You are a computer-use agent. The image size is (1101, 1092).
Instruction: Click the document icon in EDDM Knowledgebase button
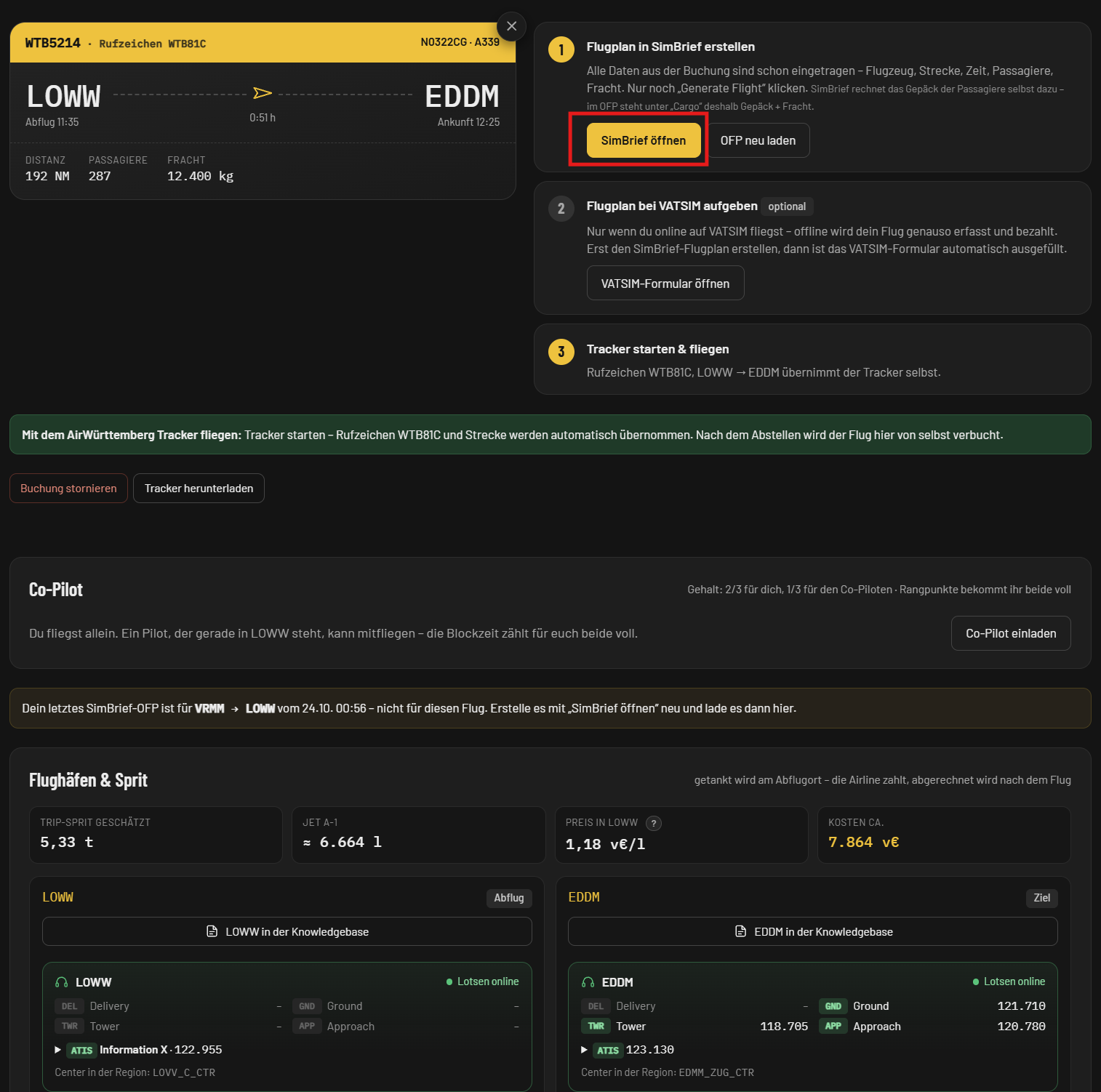tap(741, 931)
